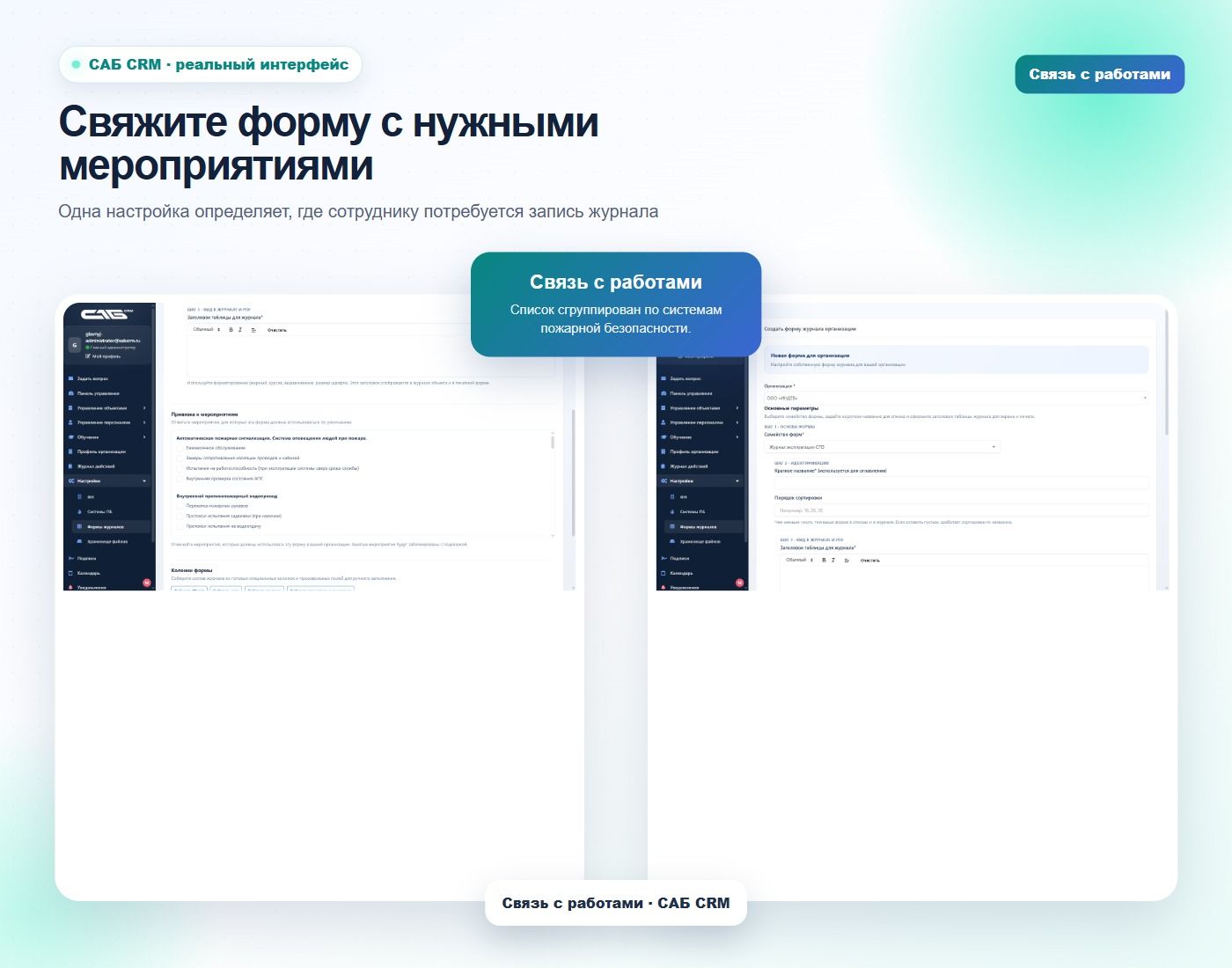Click Italic icon in left screenshot editor
The width and height of the screenshot is (1232, 968).
click(x=240, y=330)
